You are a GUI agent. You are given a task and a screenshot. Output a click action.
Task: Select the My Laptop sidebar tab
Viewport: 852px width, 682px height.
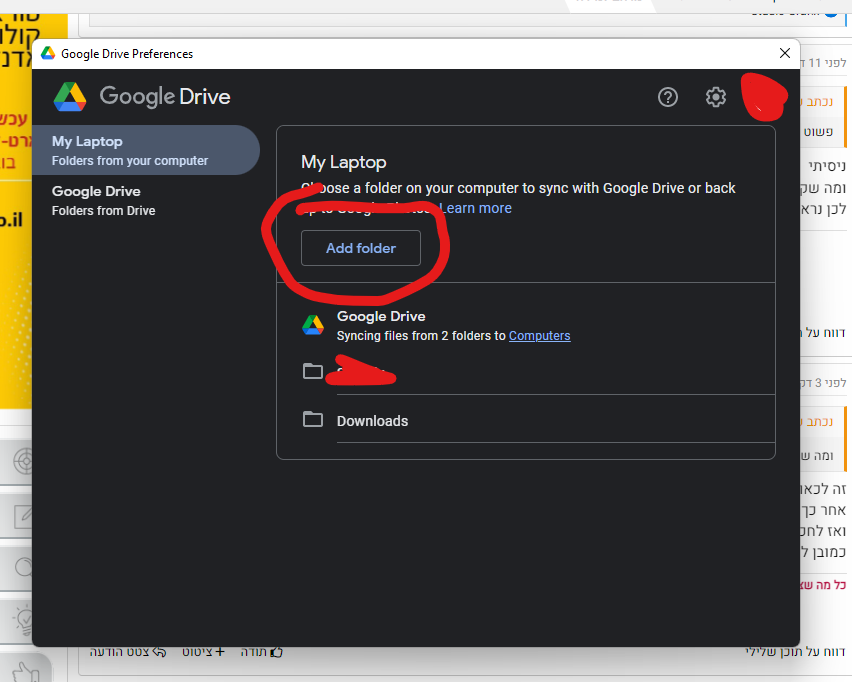point(146,150)
